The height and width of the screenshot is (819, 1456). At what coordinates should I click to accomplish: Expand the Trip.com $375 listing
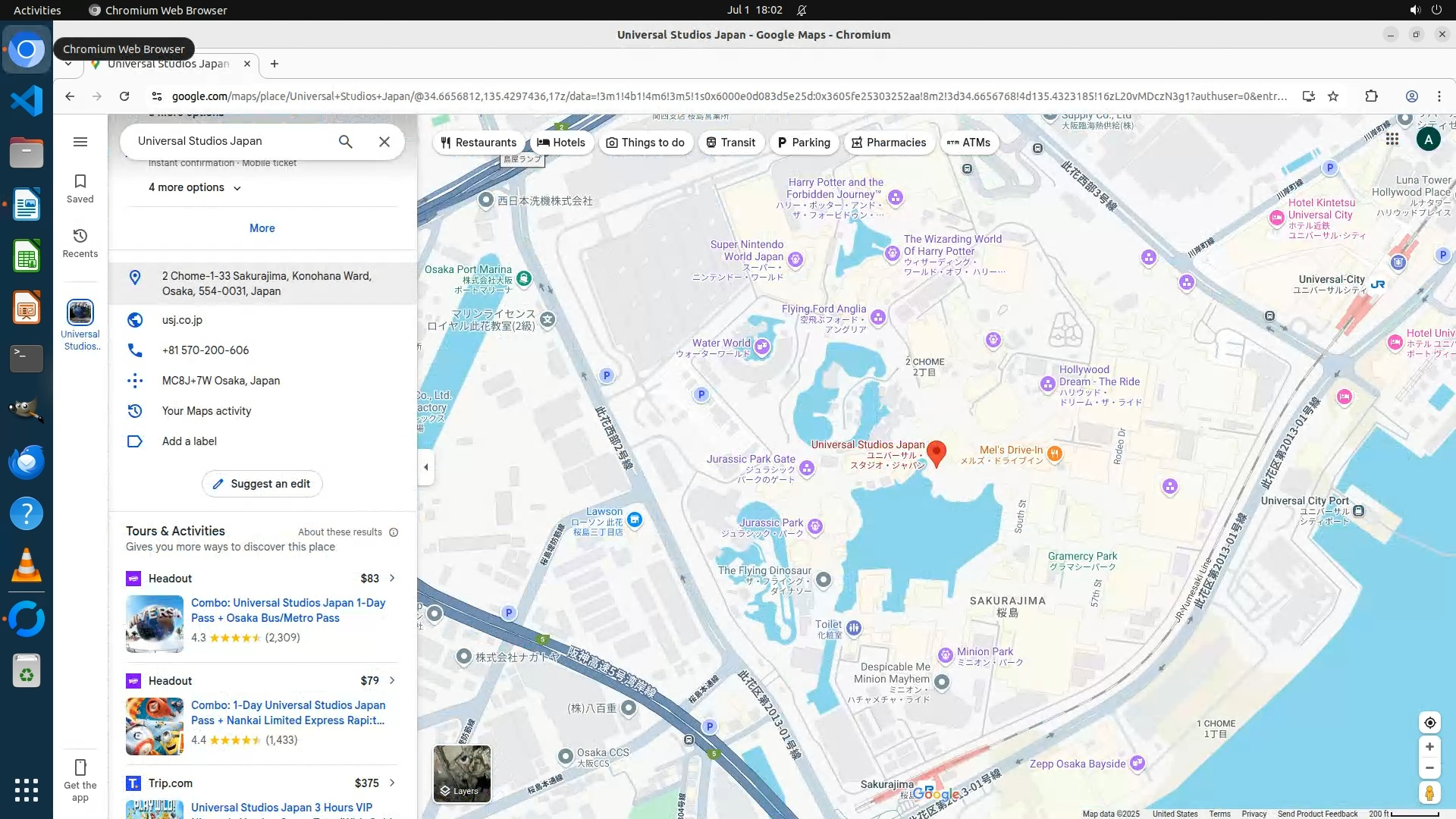point(392,783)
